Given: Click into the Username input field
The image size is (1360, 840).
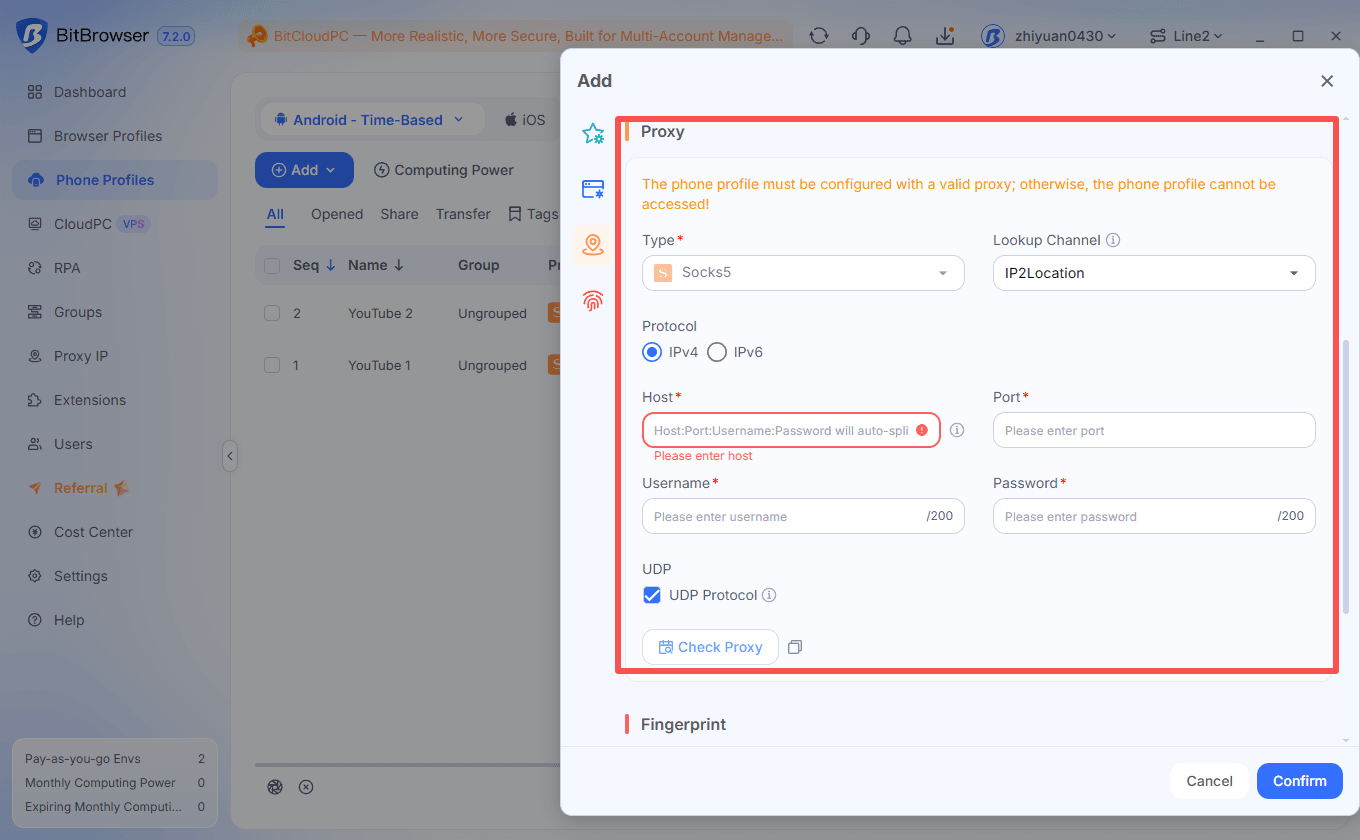Looking at the screenshot, I should (803, 516).
